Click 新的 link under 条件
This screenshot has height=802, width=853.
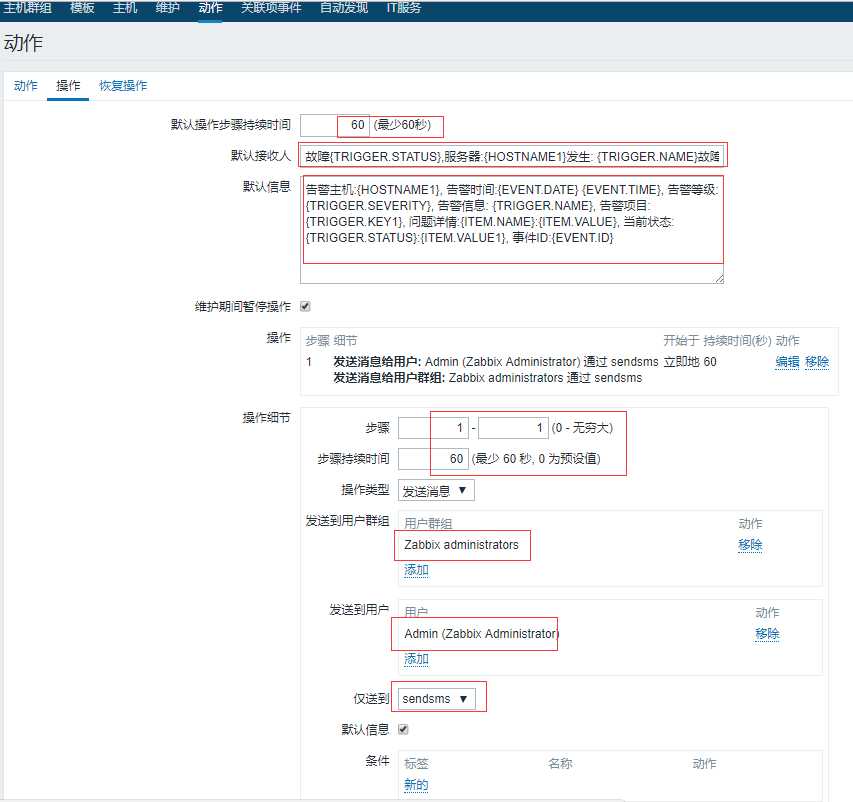(416, 785)
